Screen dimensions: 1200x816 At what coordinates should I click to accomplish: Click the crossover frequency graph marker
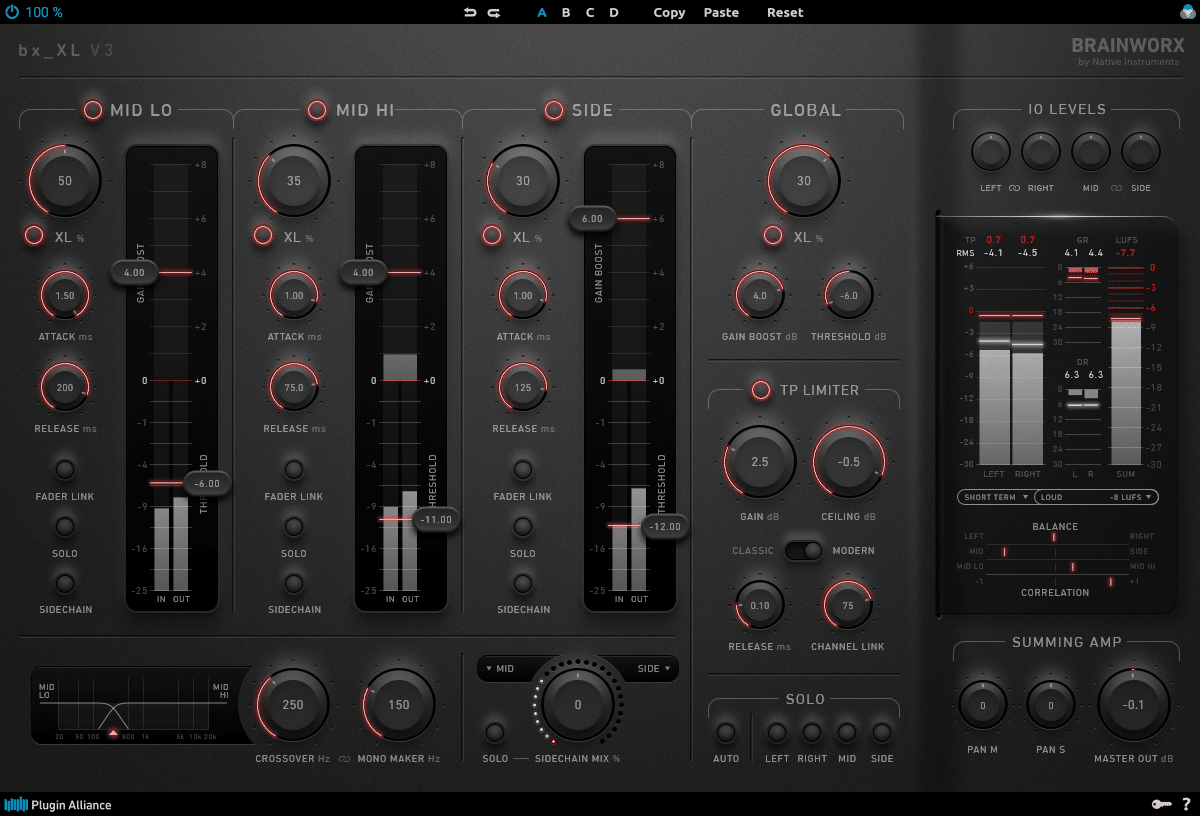coord(113,733)
